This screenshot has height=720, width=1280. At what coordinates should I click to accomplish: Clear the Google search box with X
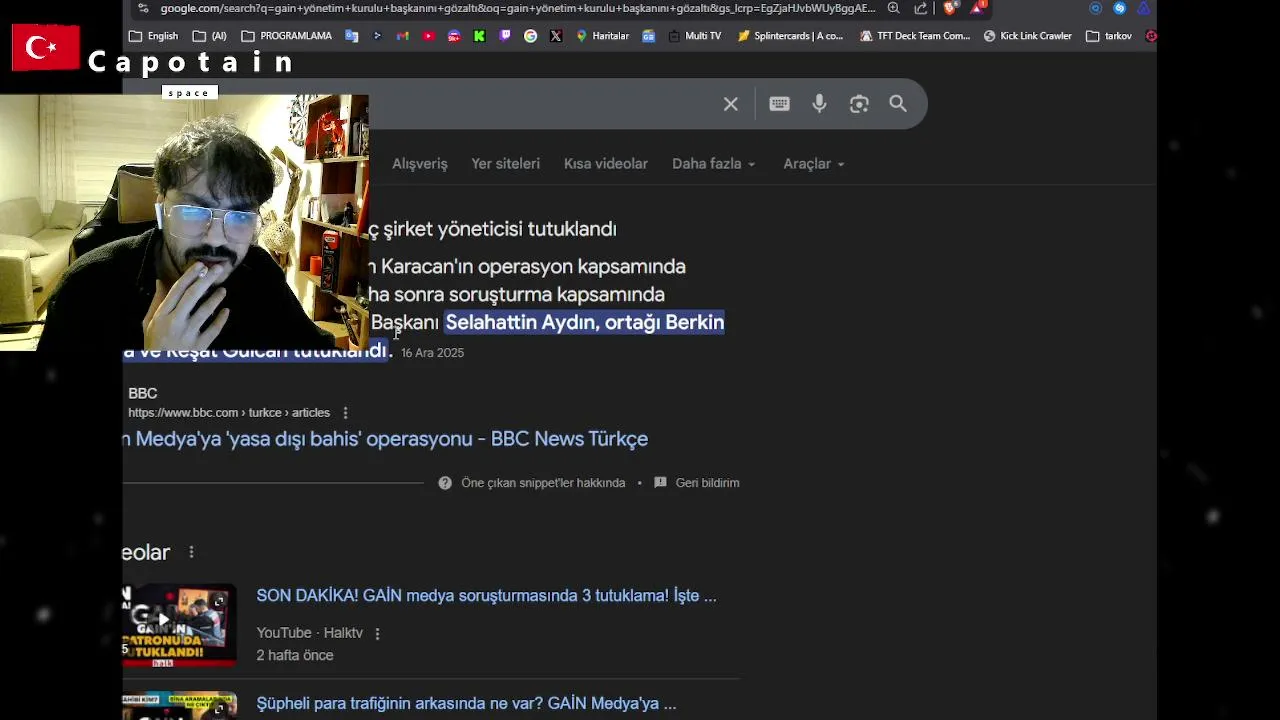coord(731,104)
